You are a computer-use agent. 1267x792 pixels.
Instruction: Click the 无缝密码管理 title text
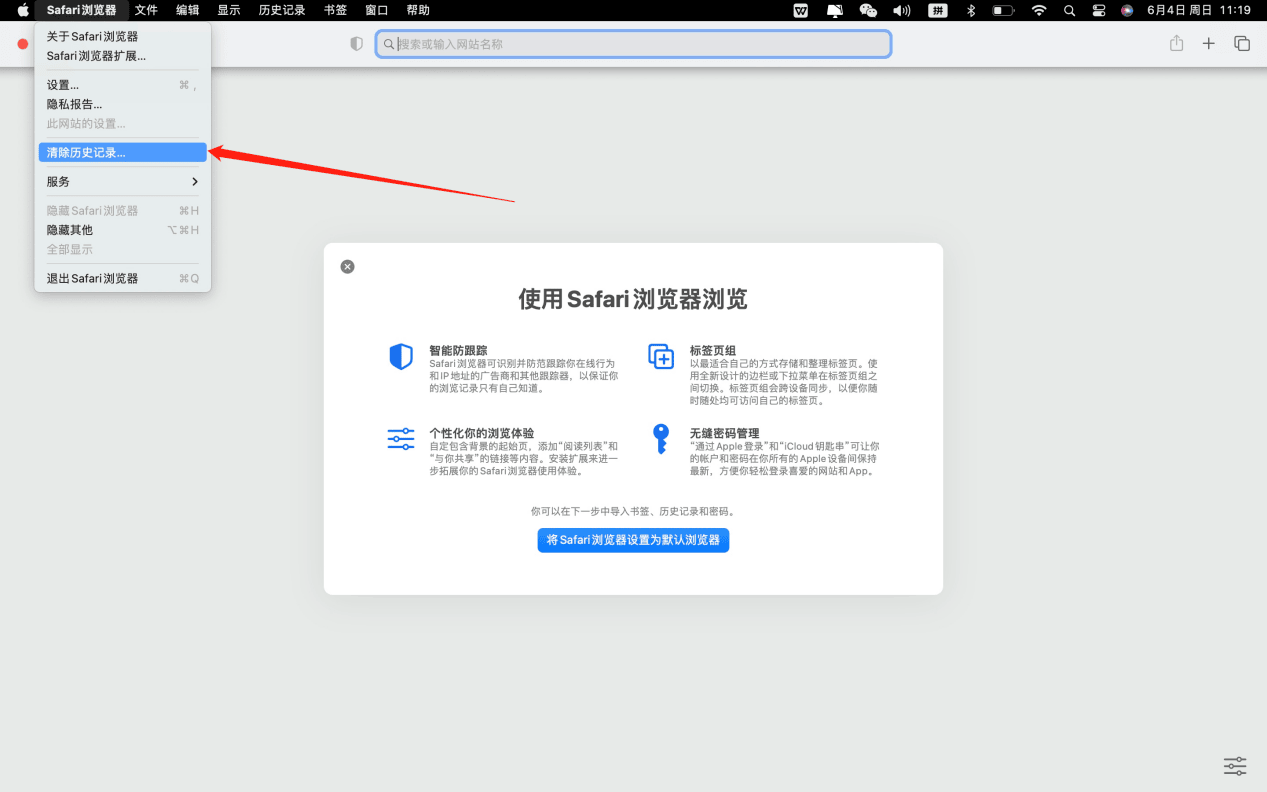(x=724, y=433)
